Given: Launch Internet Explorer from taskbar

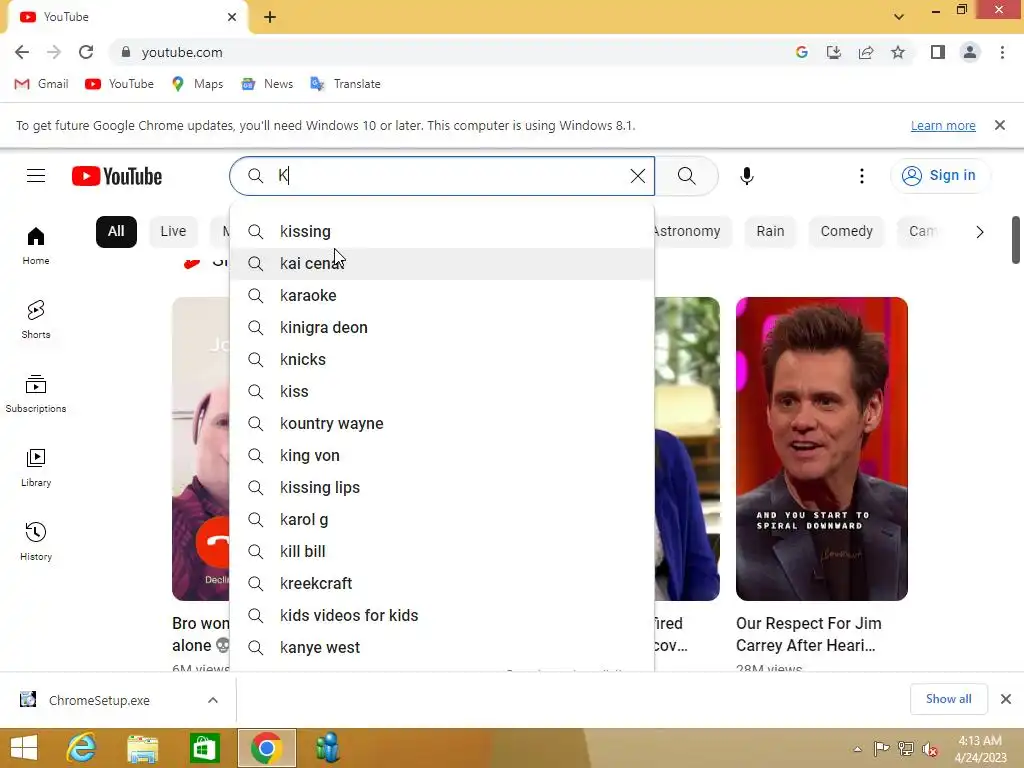Looking at the screenshot, I should (x=82, y=748).
